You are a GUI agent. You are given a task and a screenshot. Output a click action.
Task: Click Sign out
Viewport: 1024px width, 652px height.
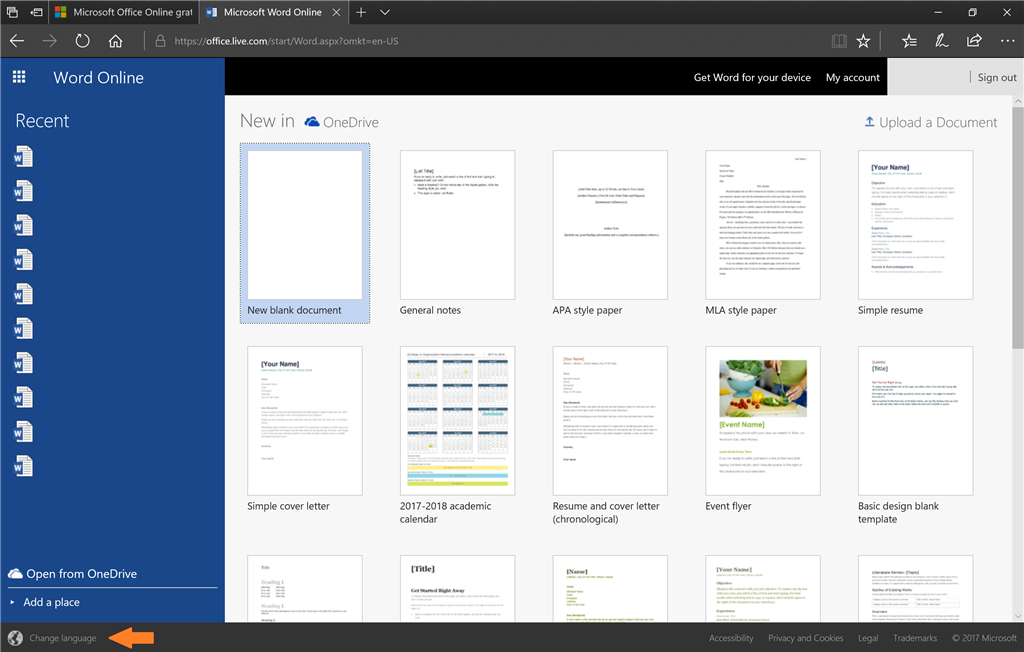coord(997,77)
